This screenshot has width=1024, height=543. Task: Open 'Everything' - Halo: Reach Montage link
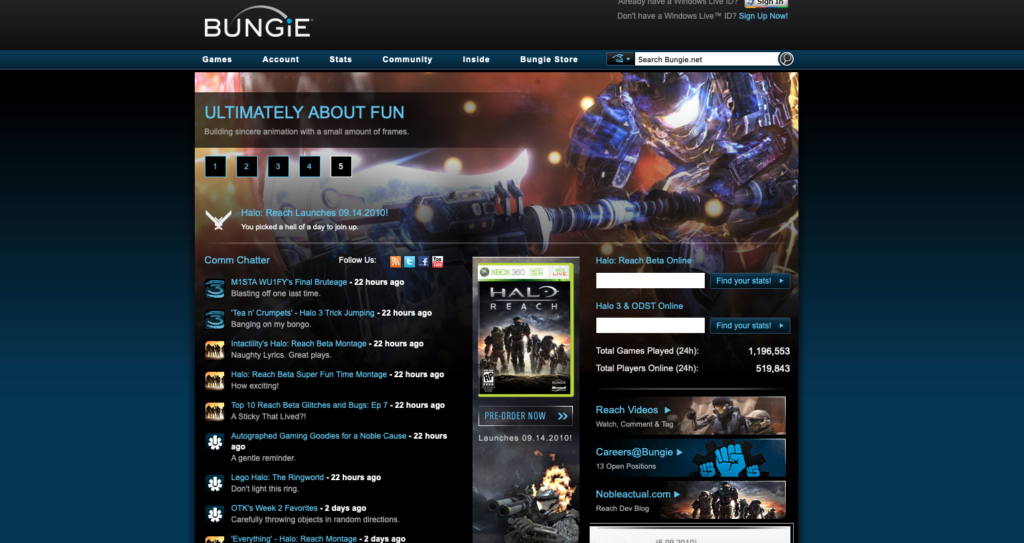[x=294, y=539]
